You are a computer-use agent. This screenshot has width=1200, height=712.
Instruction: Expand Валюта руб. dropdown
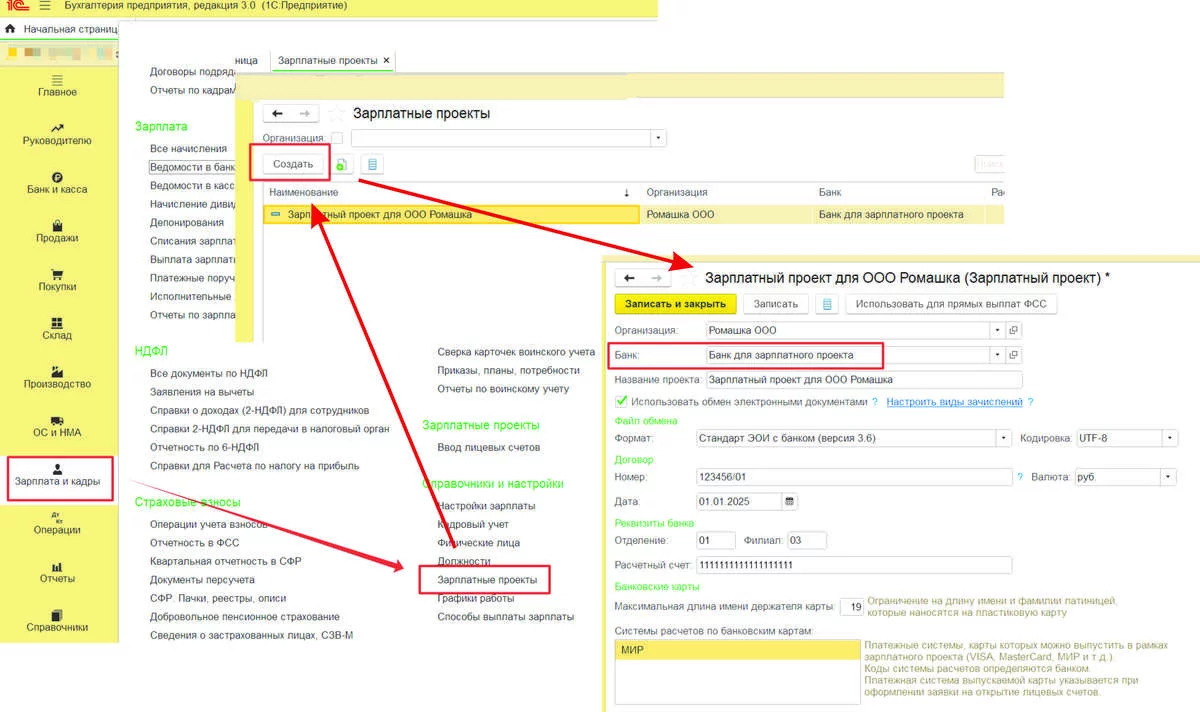click(1170, 478)
